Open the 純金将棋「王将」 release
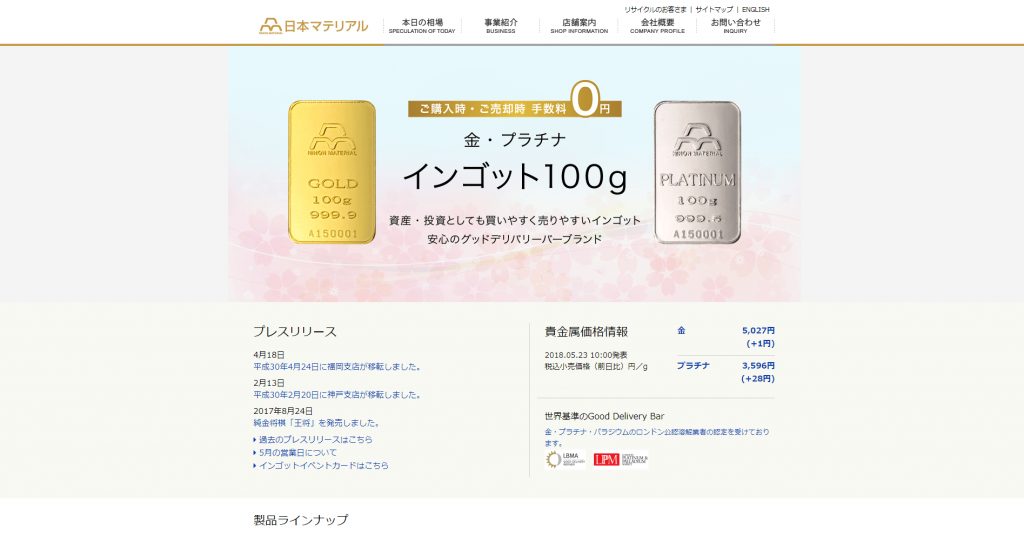 (x=317, y=423)
